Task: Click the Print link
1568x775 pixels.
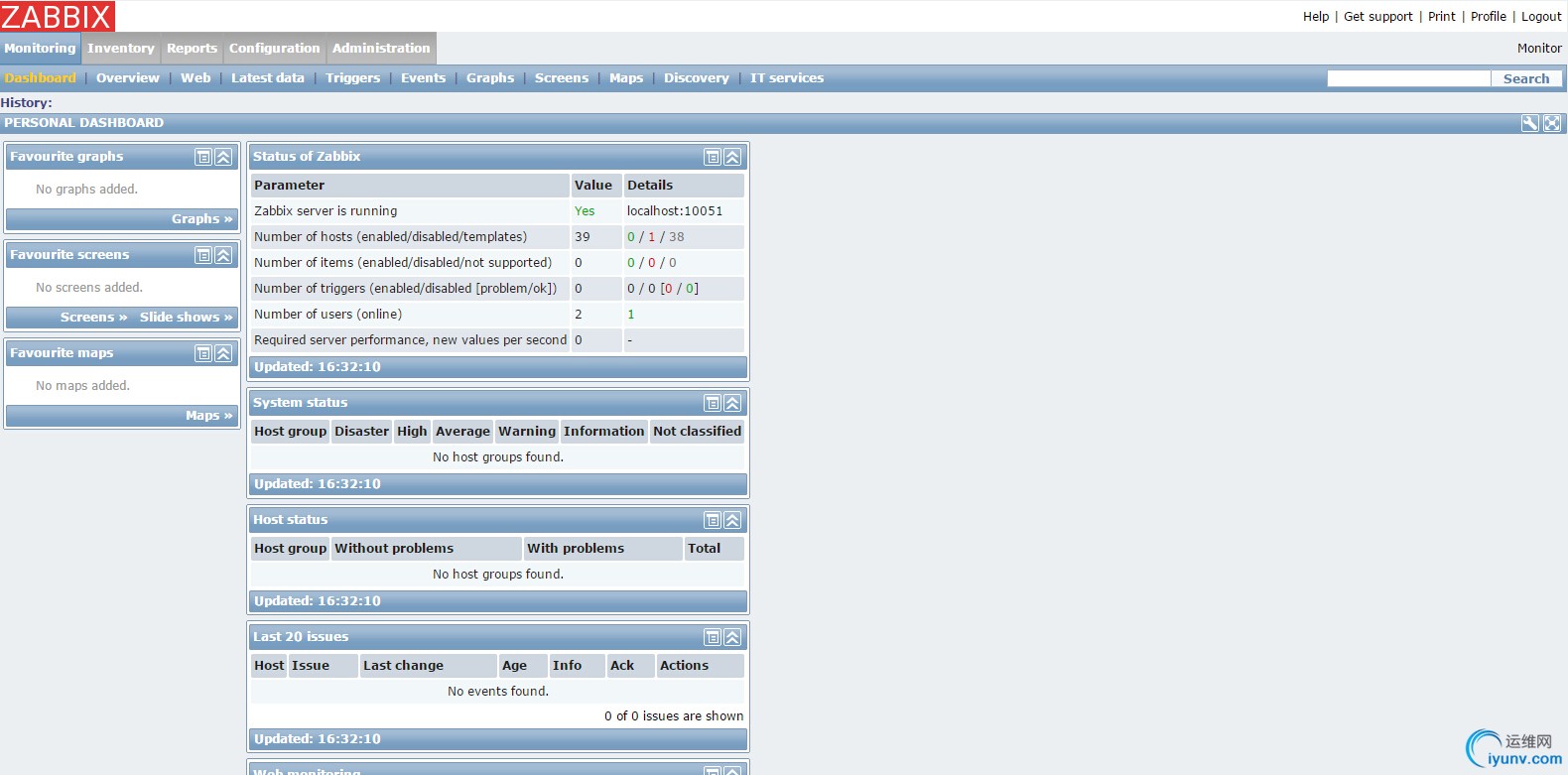Action: tap(1442, 17)
